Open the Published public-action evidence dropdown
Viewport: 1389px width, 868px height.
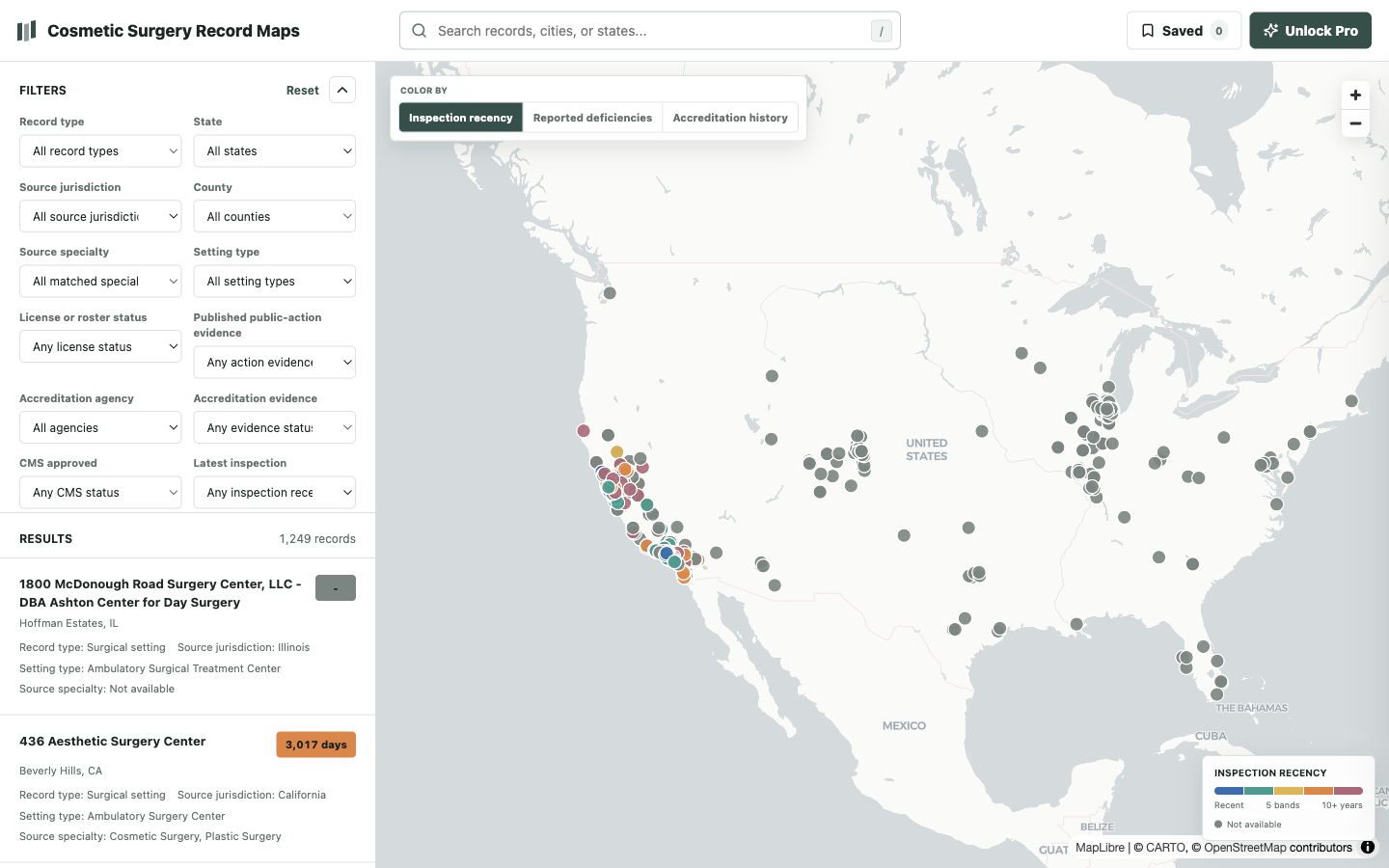pyautogui.click(x=274, y=363)
